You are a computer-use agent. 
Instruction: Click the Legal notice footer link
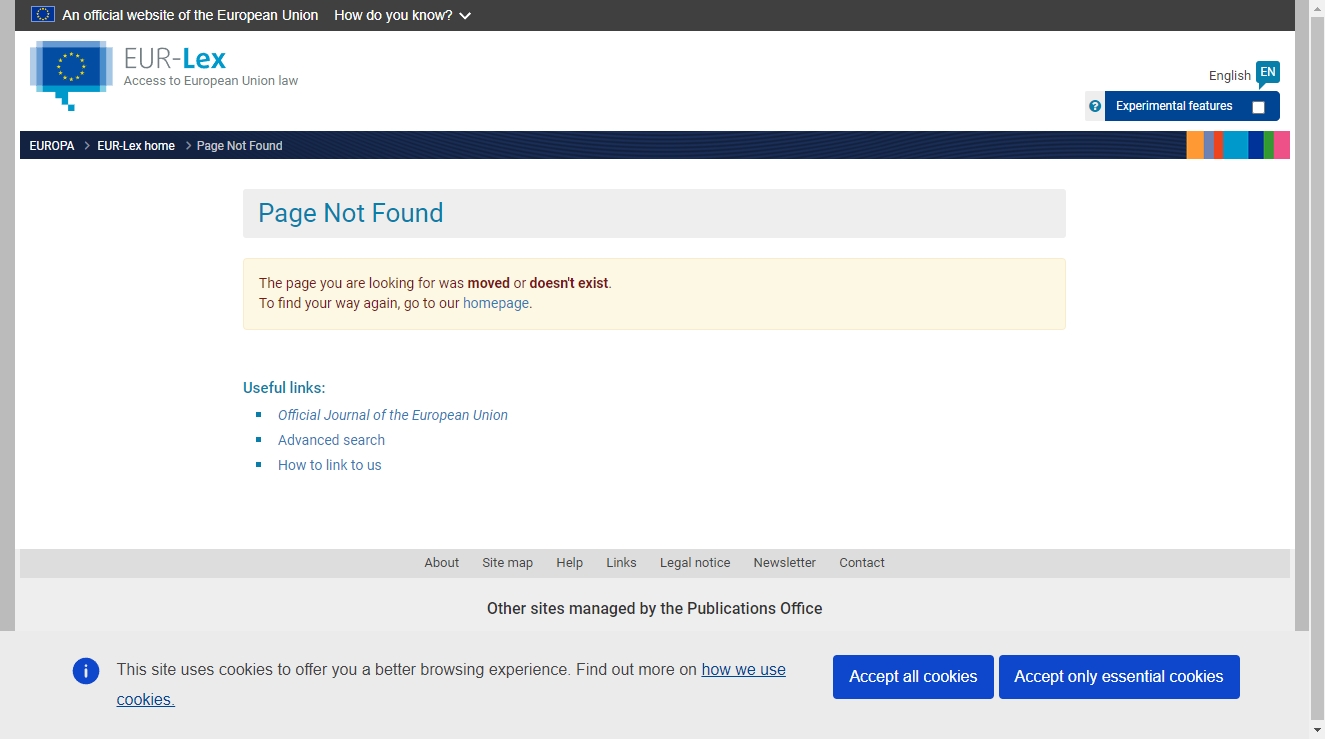pos(694,563)
